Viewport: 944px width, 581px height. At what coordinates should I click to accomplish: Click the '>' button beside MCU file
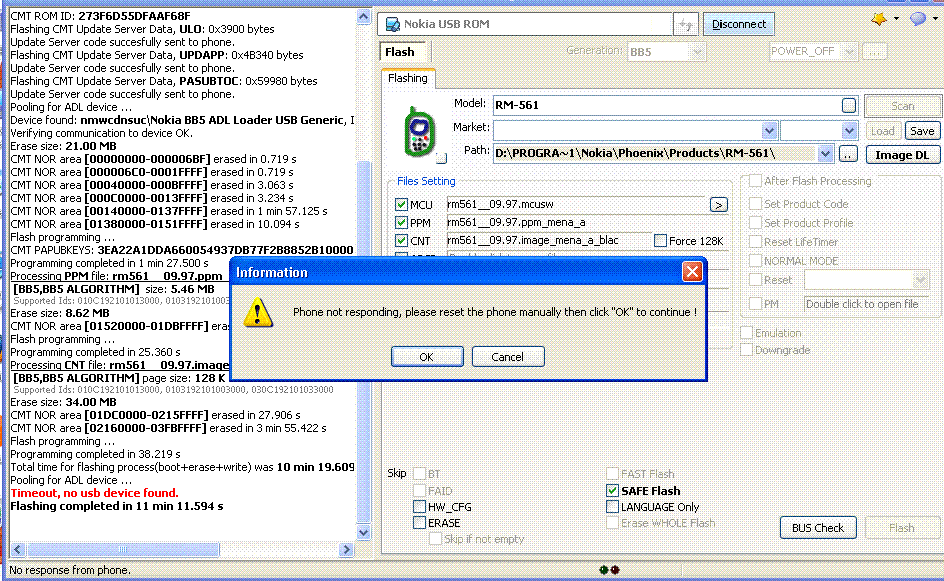point(718,205)
